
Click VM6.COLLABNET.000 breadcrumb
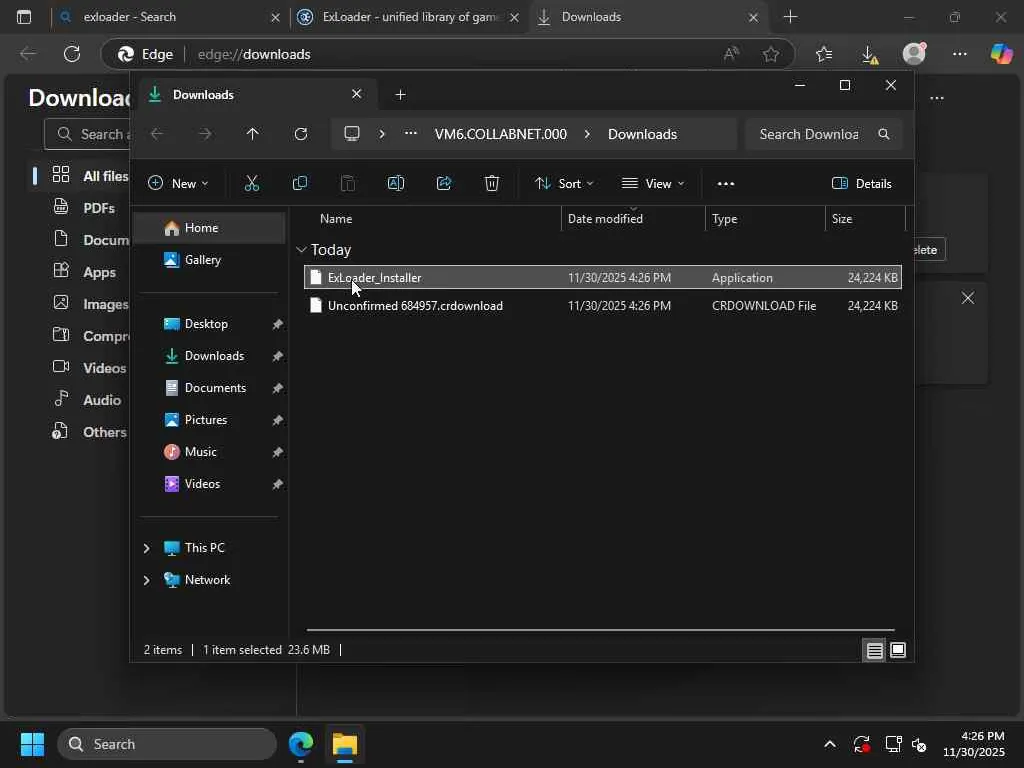[x=500, y=134]
